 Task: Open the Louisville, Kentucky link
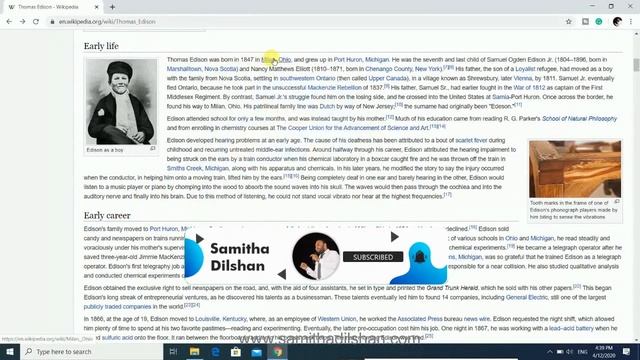point(220,319)
